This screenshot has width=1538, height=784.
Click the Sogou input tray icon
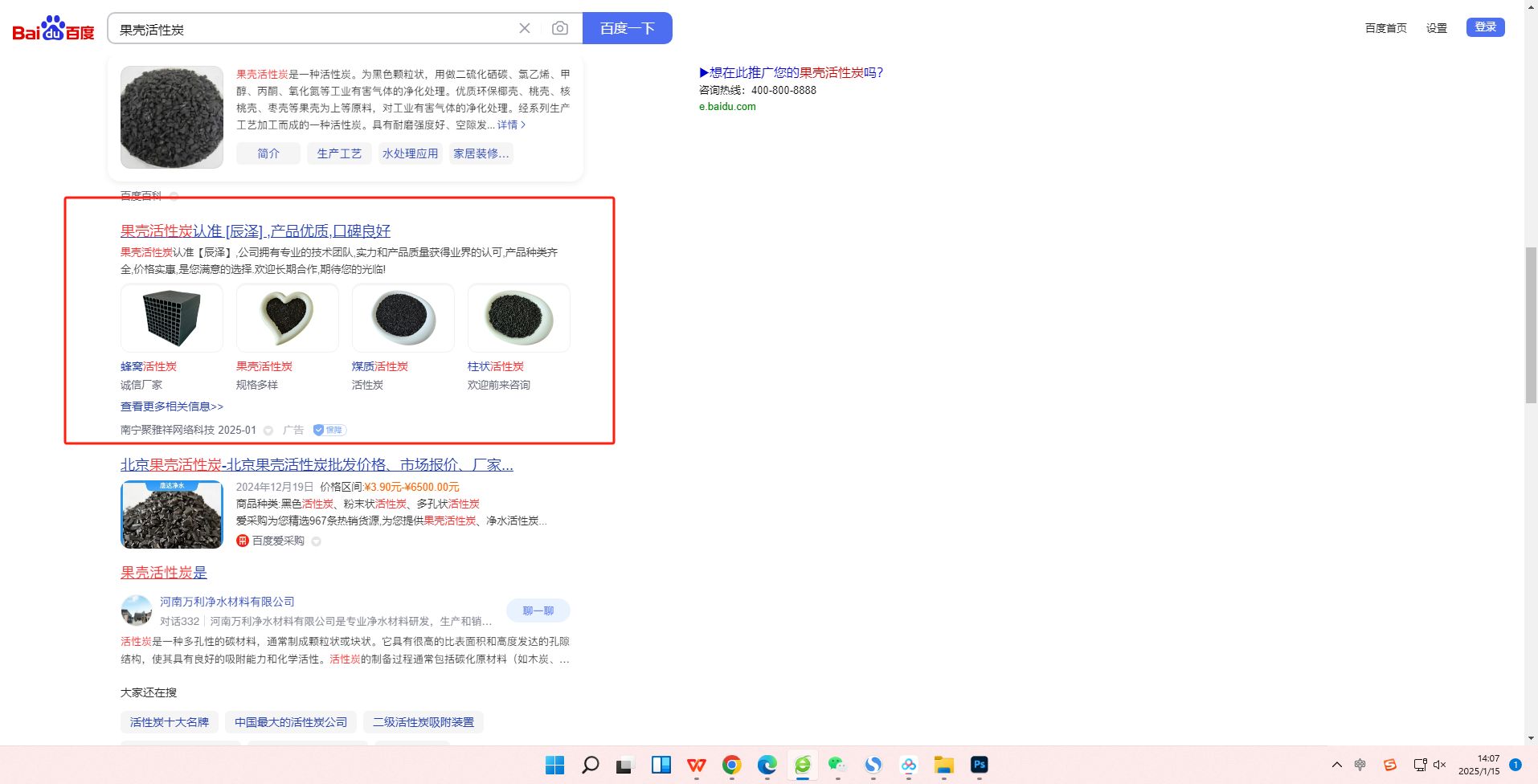coord(1390,765)
